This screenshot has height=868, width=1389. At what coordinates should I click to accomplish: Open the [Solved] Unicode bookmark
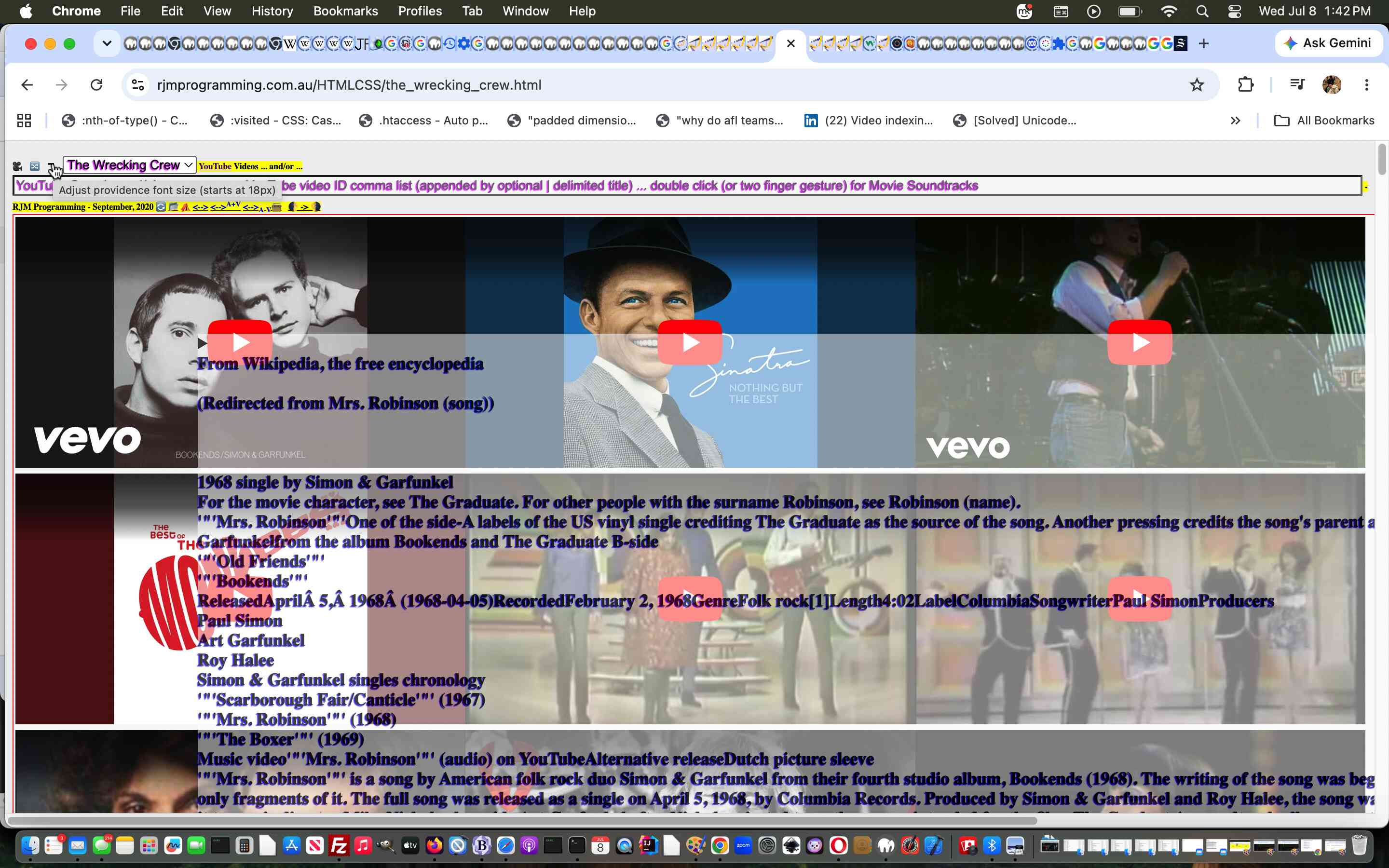click(x=1015, y=121)
